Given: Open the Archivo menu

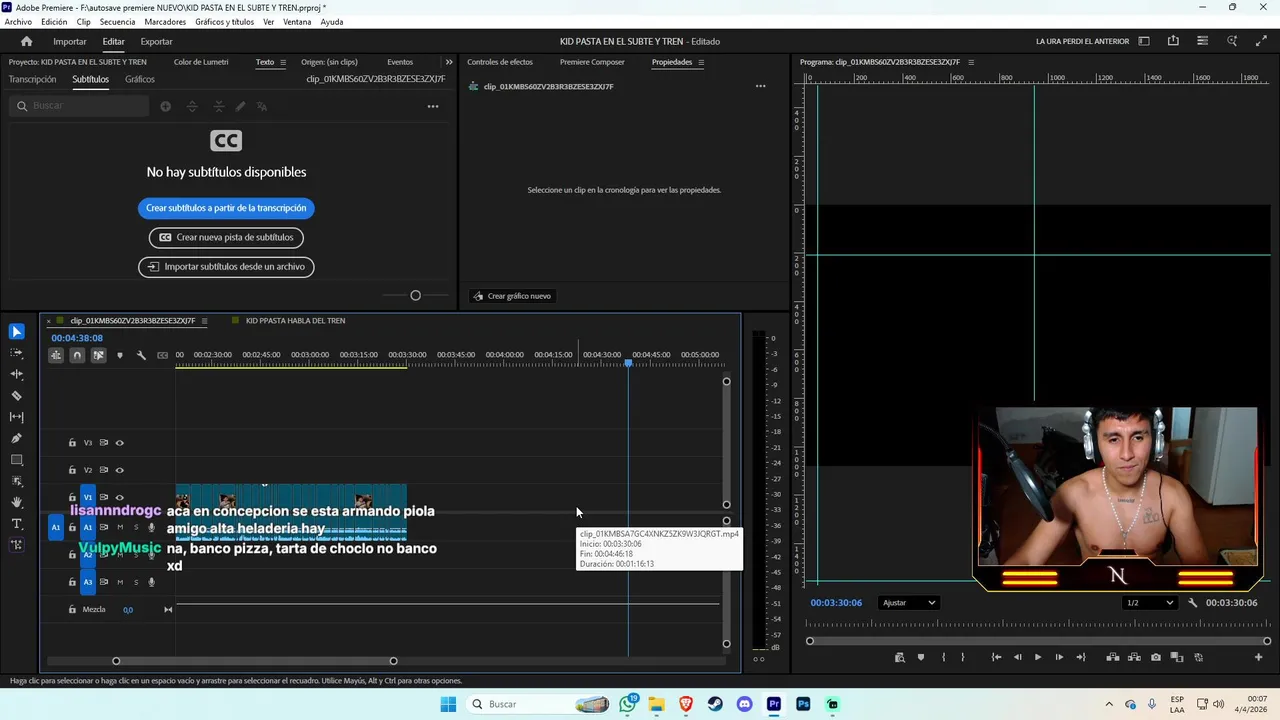Looking at the screenshot, I should [x=18, y=22].
